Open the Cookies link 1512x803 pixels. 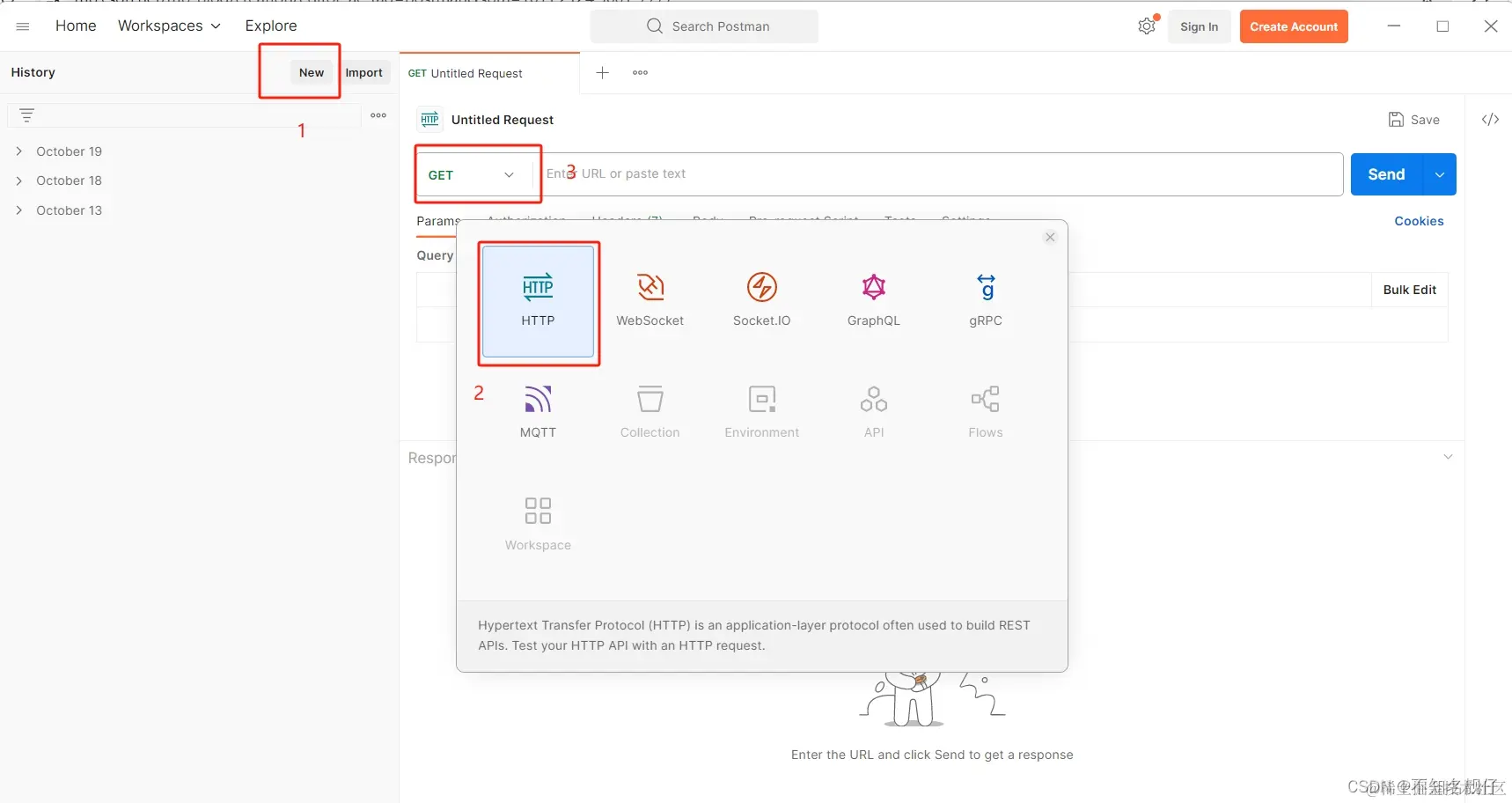[1419, 221]
